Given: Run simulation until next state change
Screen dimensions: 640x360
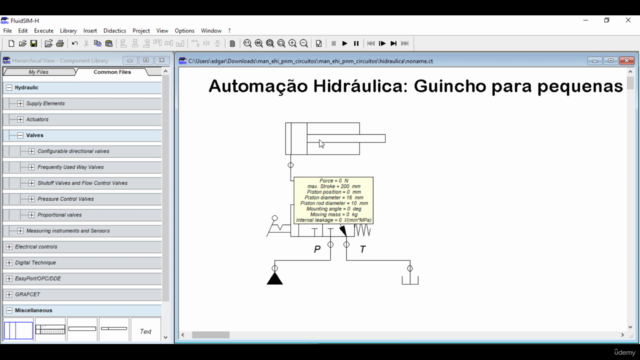Looking at the screenshot, I should [x=393, y=43].
